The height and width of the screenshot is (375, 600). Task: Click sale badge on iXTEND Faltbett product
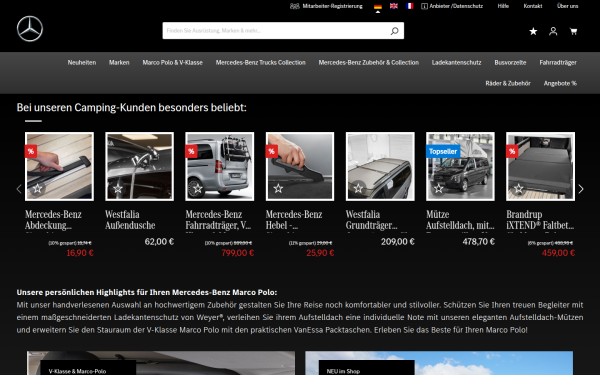pyautogui.click(x=512, y=152)
